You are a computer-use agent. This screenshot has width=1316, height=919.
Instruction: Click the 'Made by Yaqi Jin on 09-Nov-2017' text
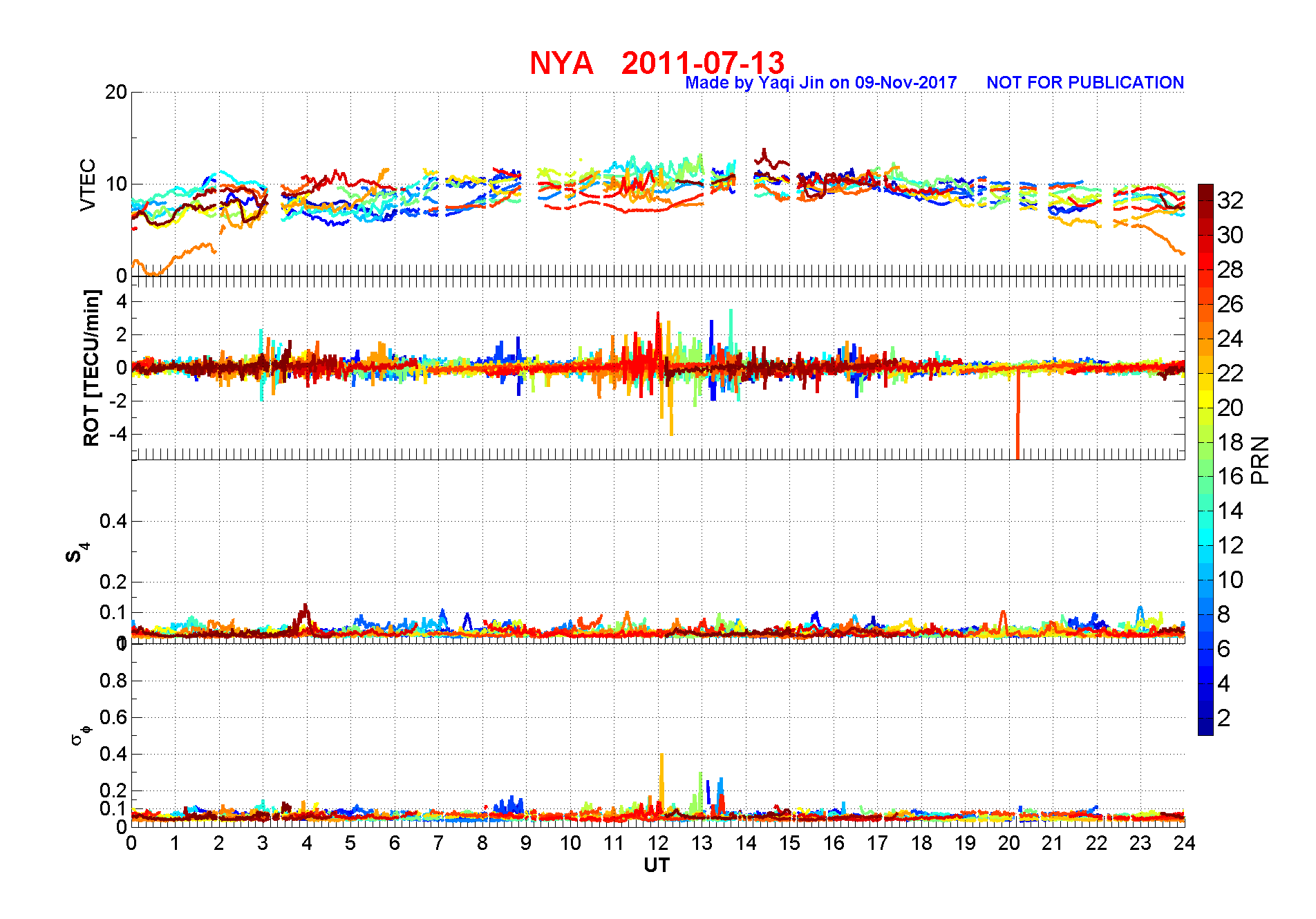[821, 83]
